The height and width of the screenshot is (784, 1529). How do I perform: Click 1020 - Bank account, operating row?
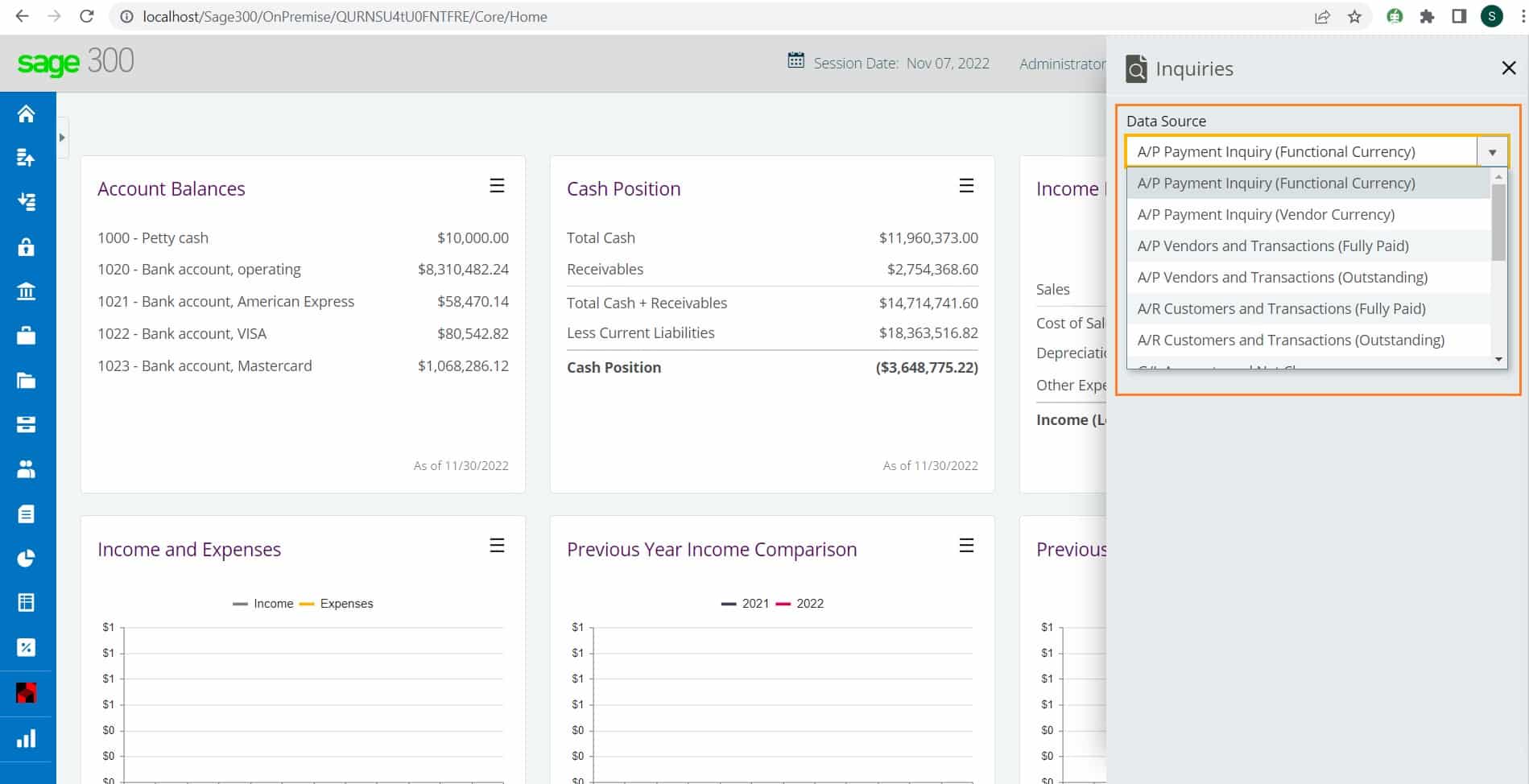[x=303, y=270]
